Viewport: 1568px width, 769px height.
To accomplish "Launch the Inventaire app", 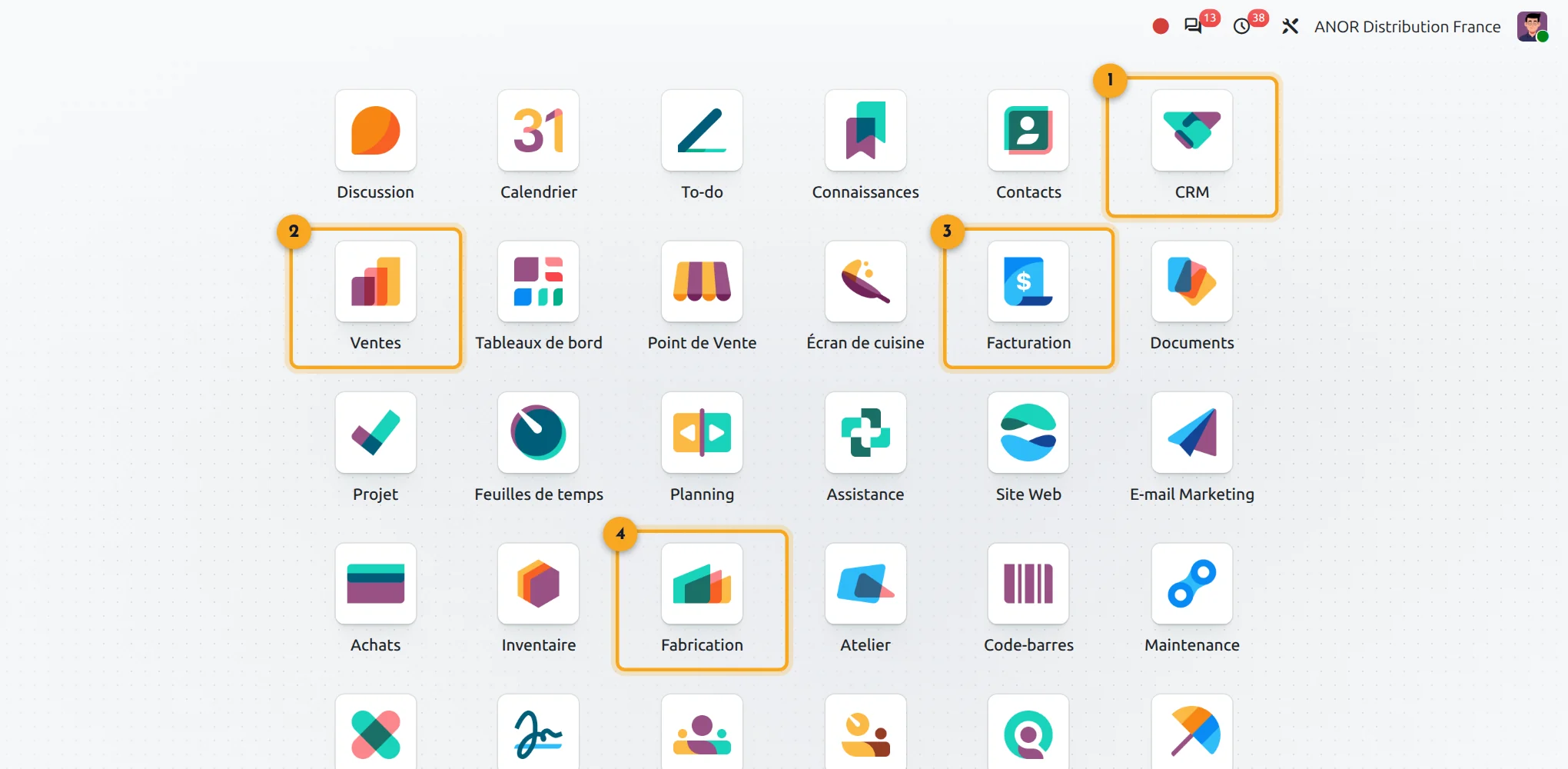I will pos(538,584).
